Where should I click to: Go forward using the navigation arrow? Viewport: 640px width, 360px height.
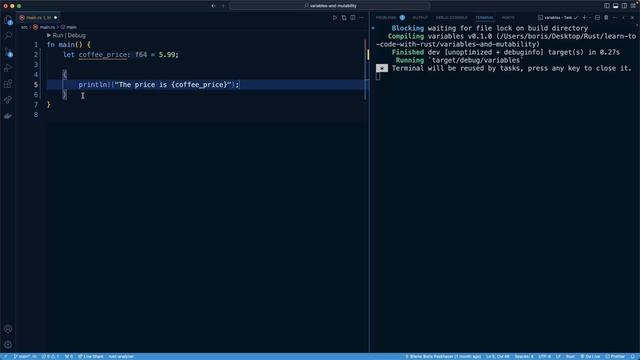tap(223, 6)
